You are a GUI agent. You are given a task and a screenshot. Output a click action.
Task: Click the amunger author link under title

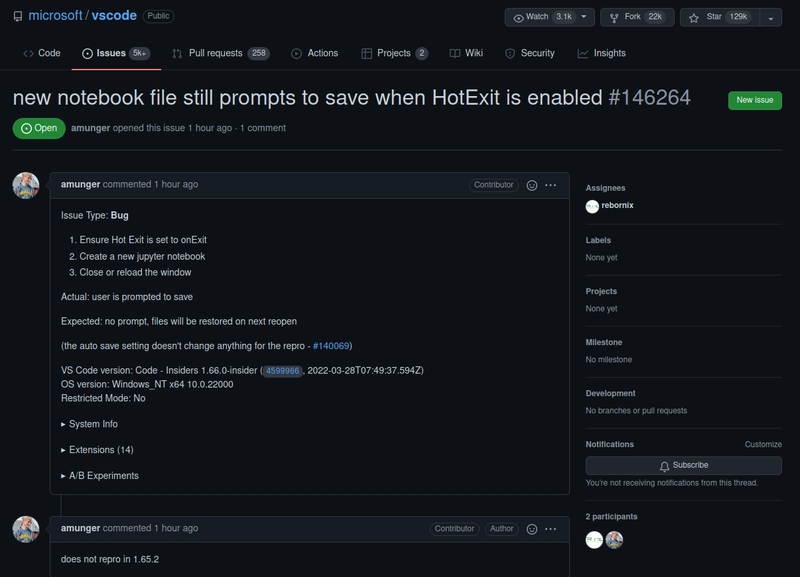[90, 128]
